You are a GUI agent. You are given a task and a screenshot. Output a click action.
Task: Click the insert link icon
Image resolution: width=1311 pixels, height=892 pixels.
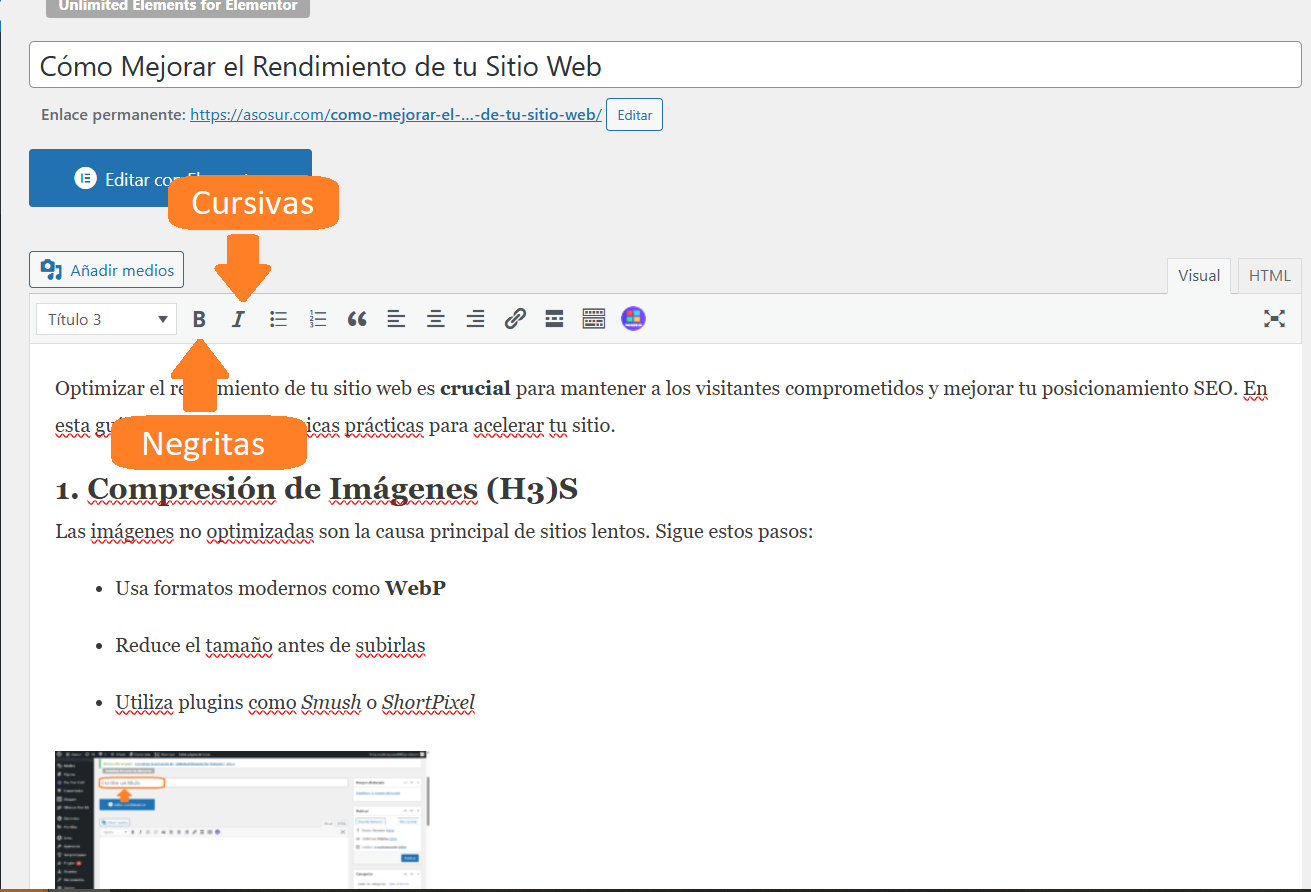click(515, 319)
